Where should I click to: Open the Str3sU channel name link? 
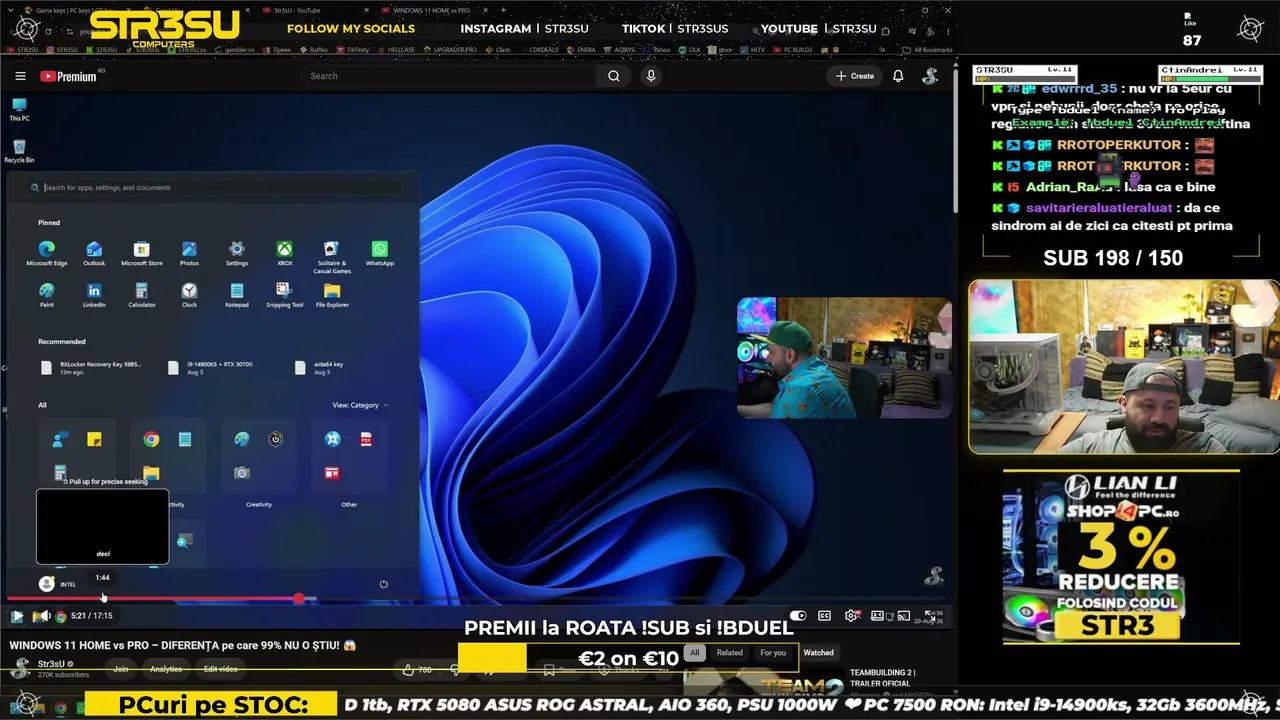pyautogui.click(x=51, y=664)
